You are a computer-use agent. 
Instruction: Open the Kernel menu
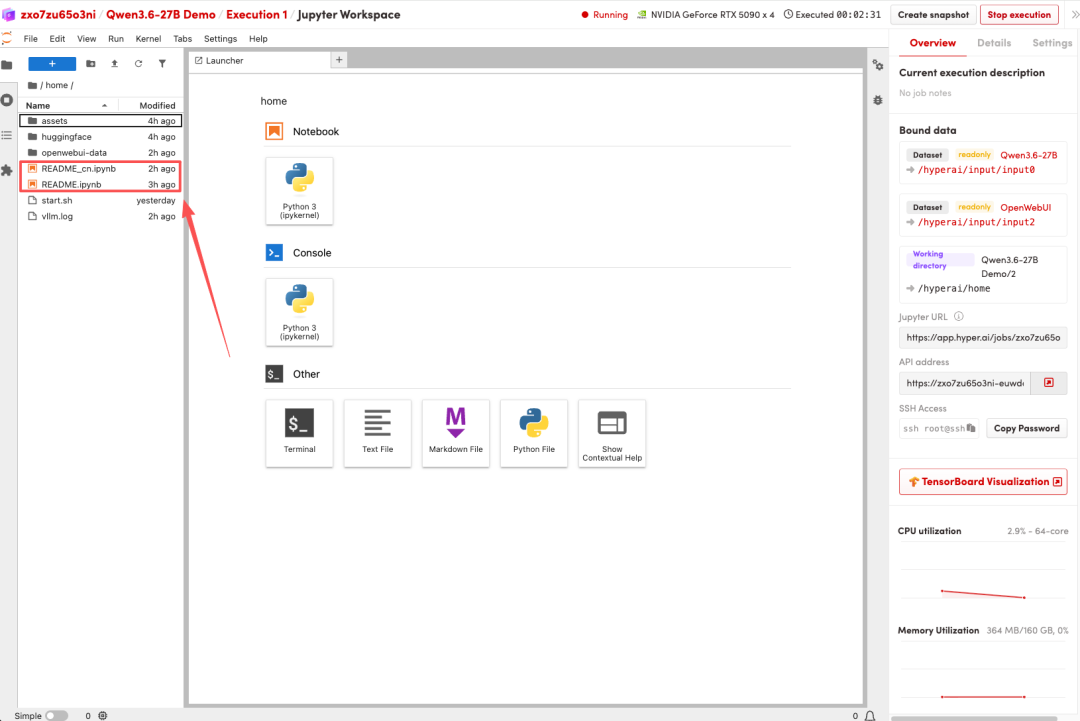[148, 39]
